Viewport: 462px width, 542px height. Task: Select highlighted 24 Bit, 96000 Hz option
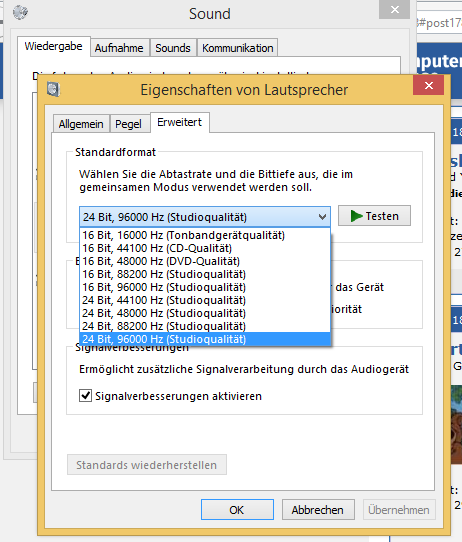point(205,339)
